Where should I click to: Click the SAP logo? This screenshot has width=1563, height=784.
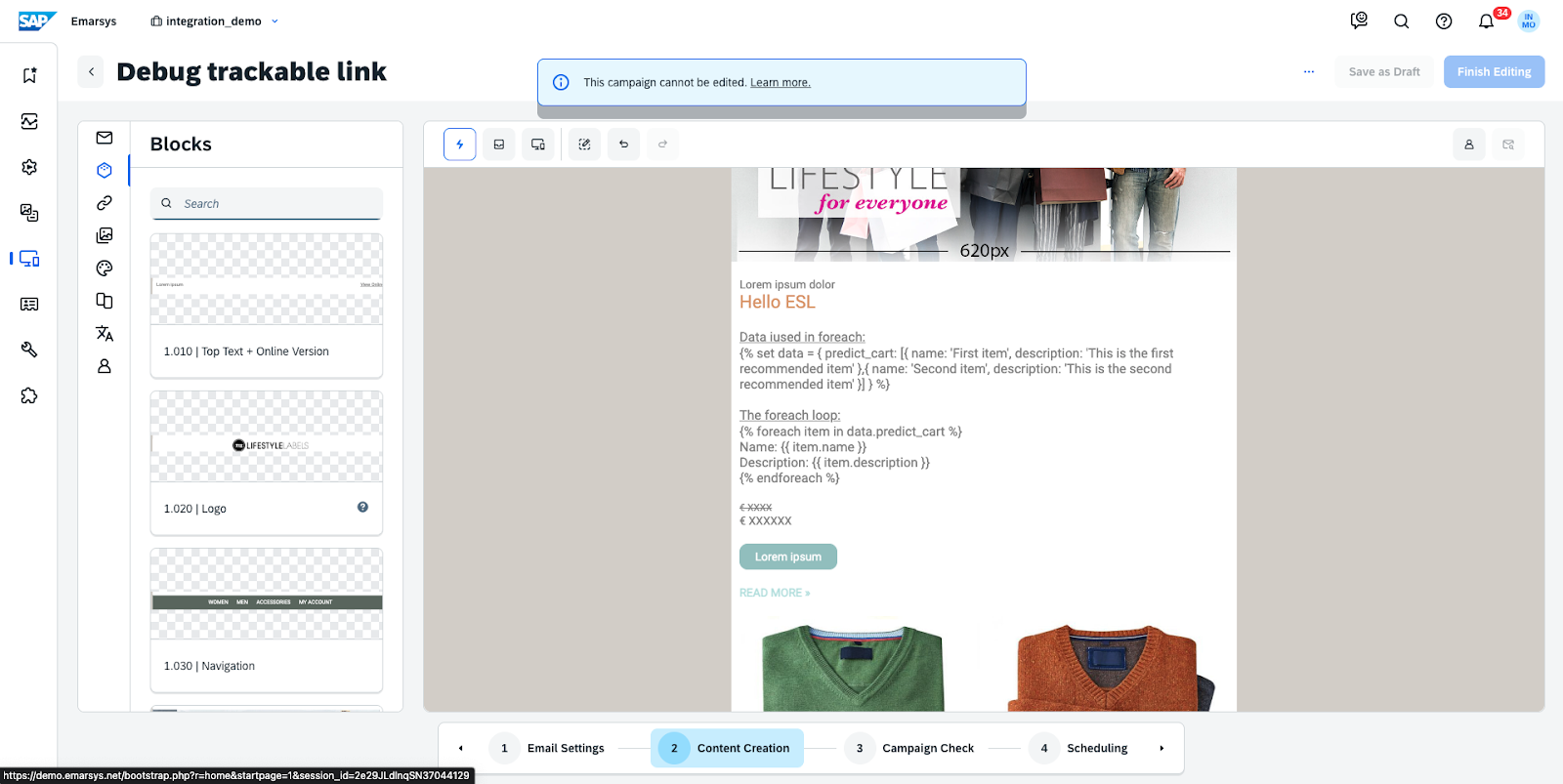tap(37, 21)
